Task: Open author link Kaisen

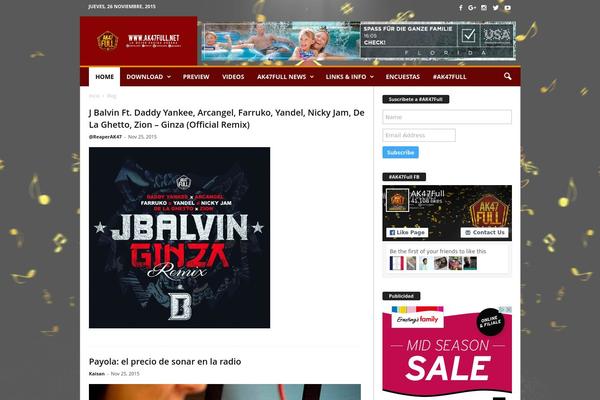Action: [97, 374]
